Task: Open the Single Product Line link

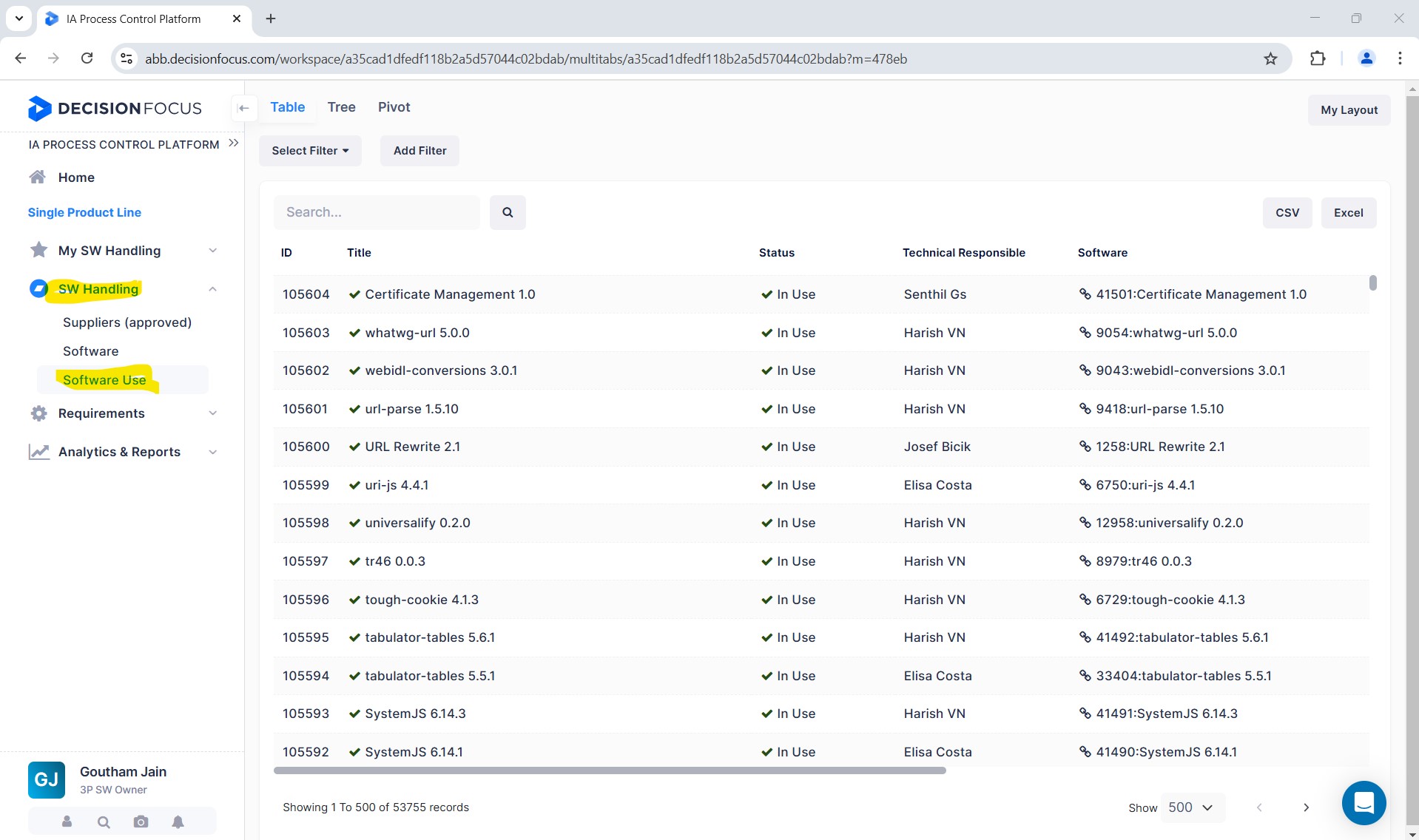Action: click(x=84, y=212)
